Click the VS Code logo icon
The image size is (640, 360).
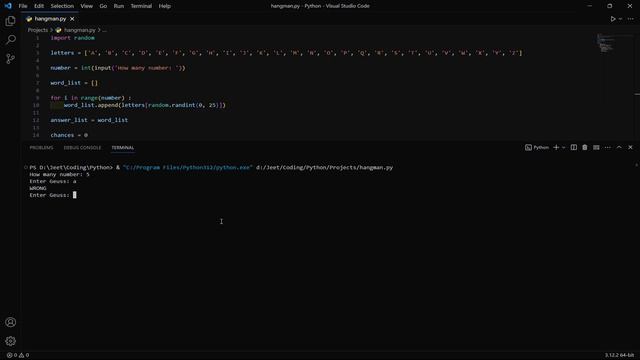click(x=8, y=6)
